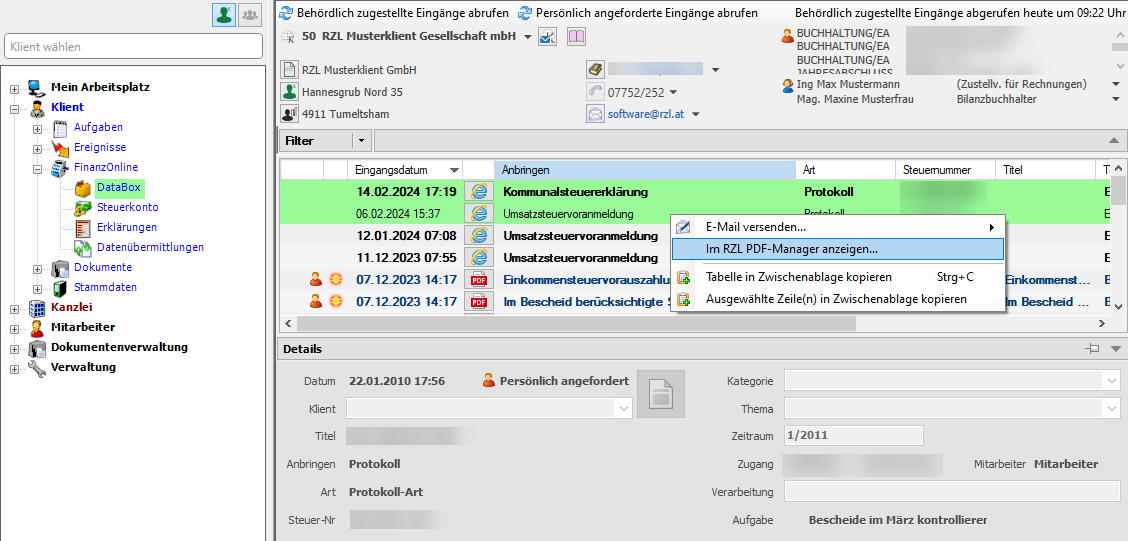Screen dimensions: 1128x541
Task: Click the pink book icon beside client name
Action: pyautogui.click(x=576, y=36)
